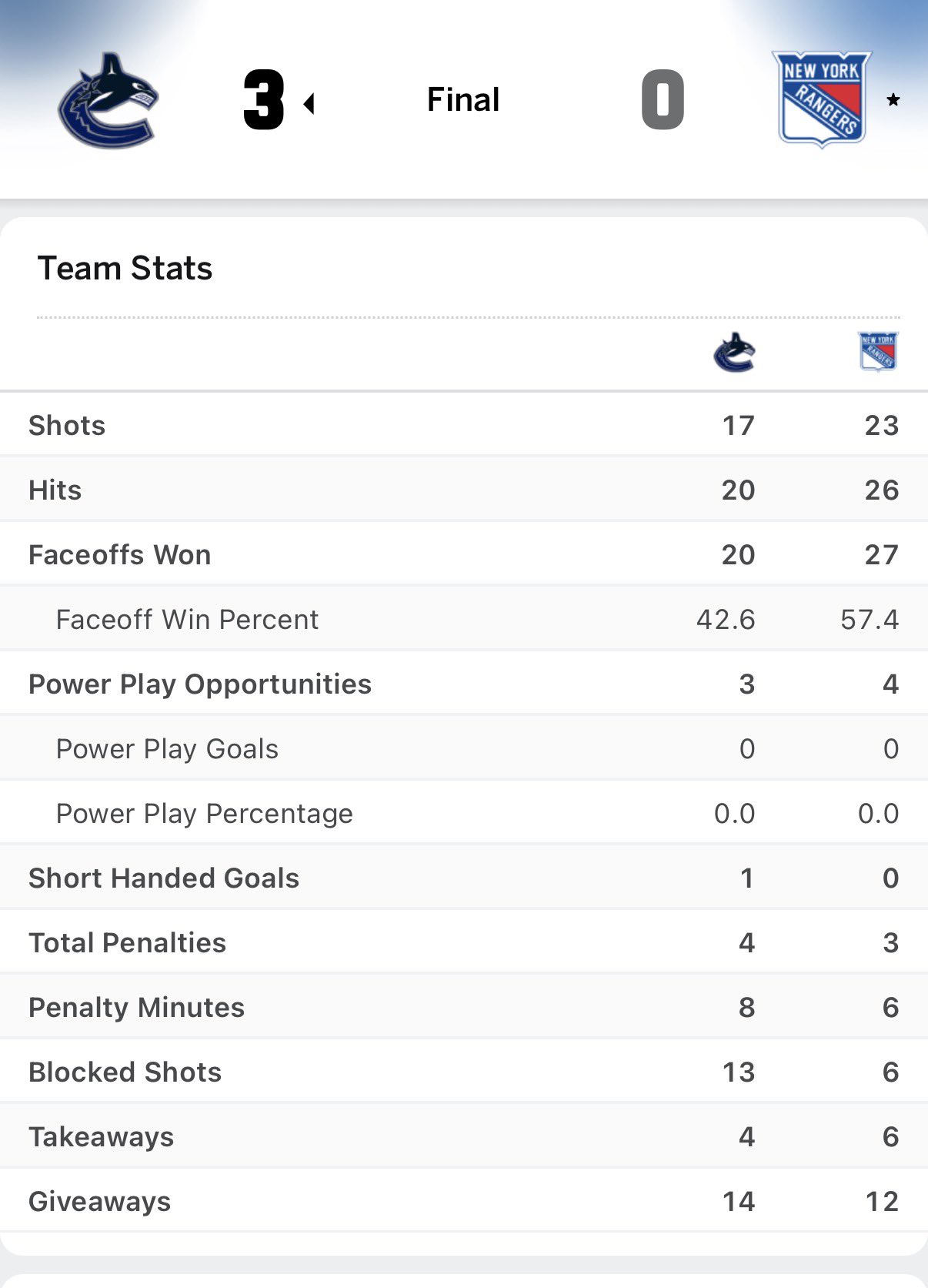Click the small Rangers logo column header

878,352
